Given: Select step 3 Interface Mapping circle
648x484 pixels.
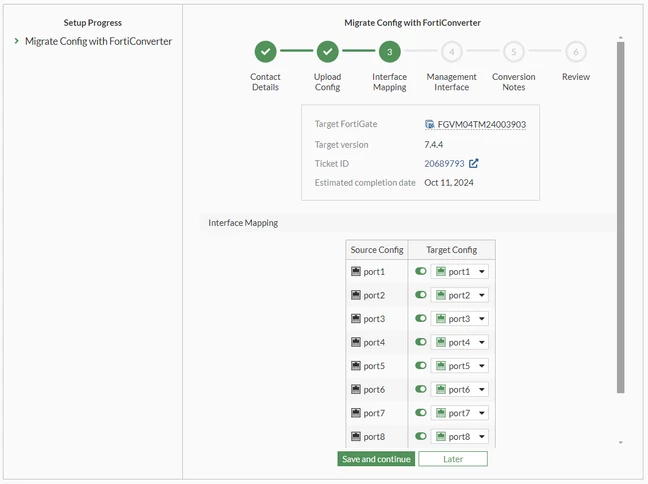Looking at the screenshot, I should [x=389, y=52].
